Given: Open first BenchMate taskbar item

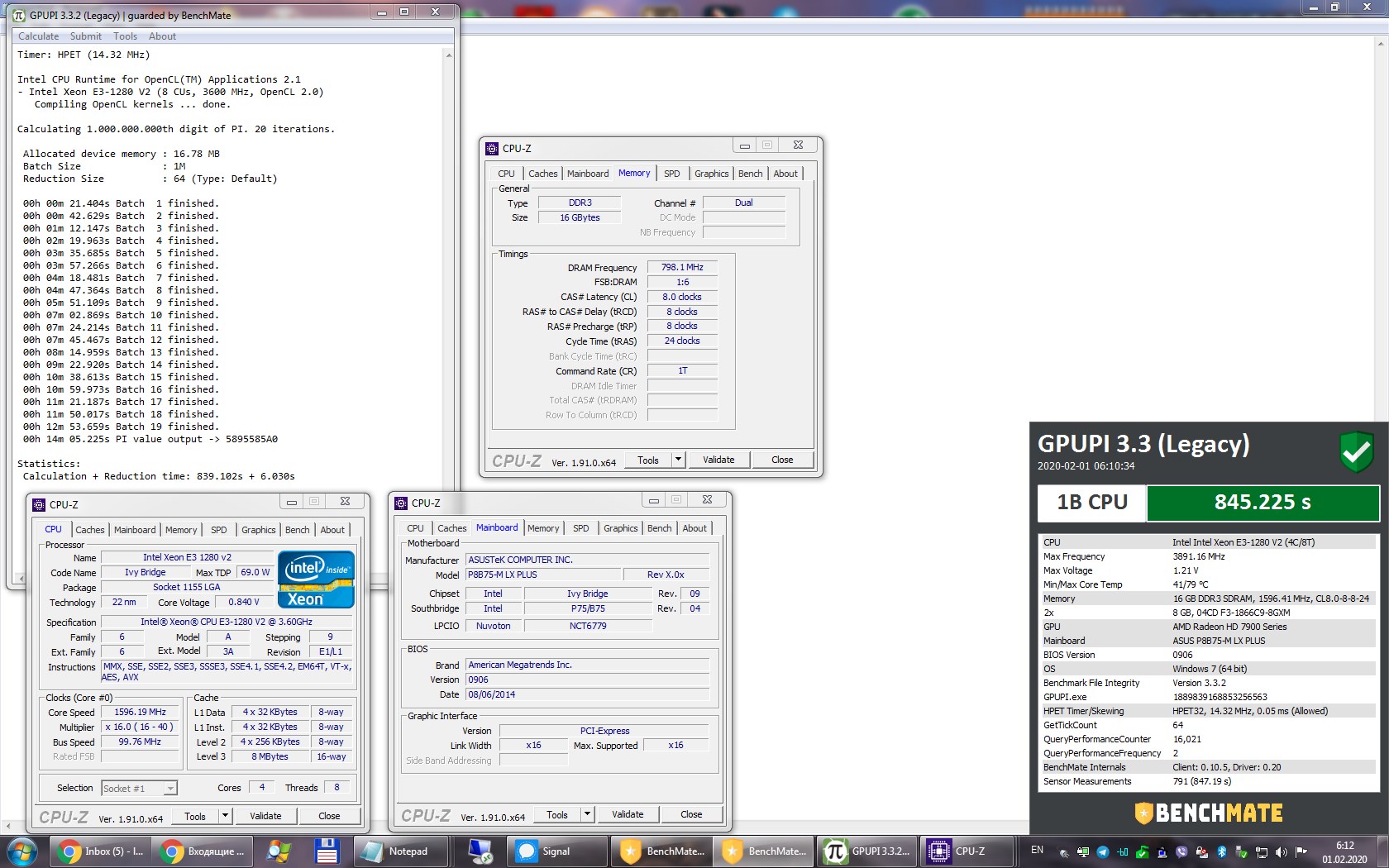Looking at the screenshot, I should [x=661, y=851].
